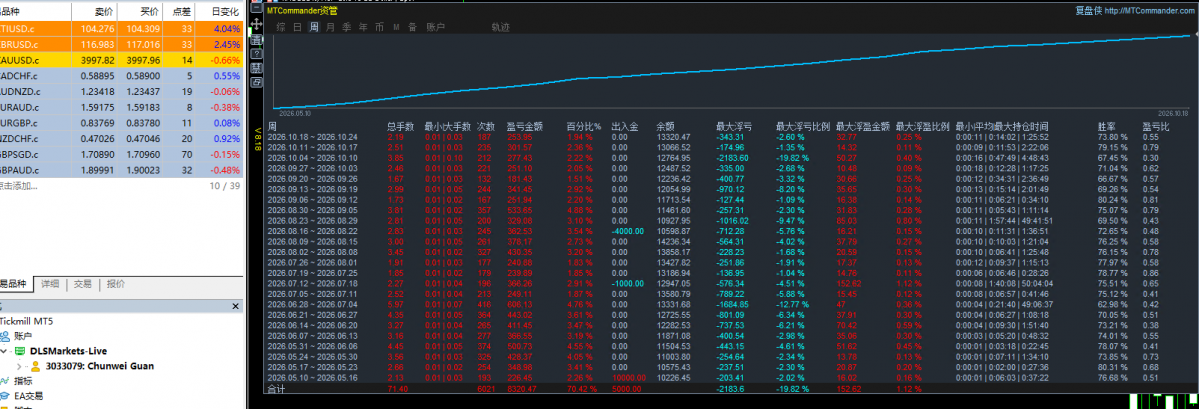Click the EA交易 graduation cap icon
Viewport: 1199px width, 409px height.
(5, 396)
